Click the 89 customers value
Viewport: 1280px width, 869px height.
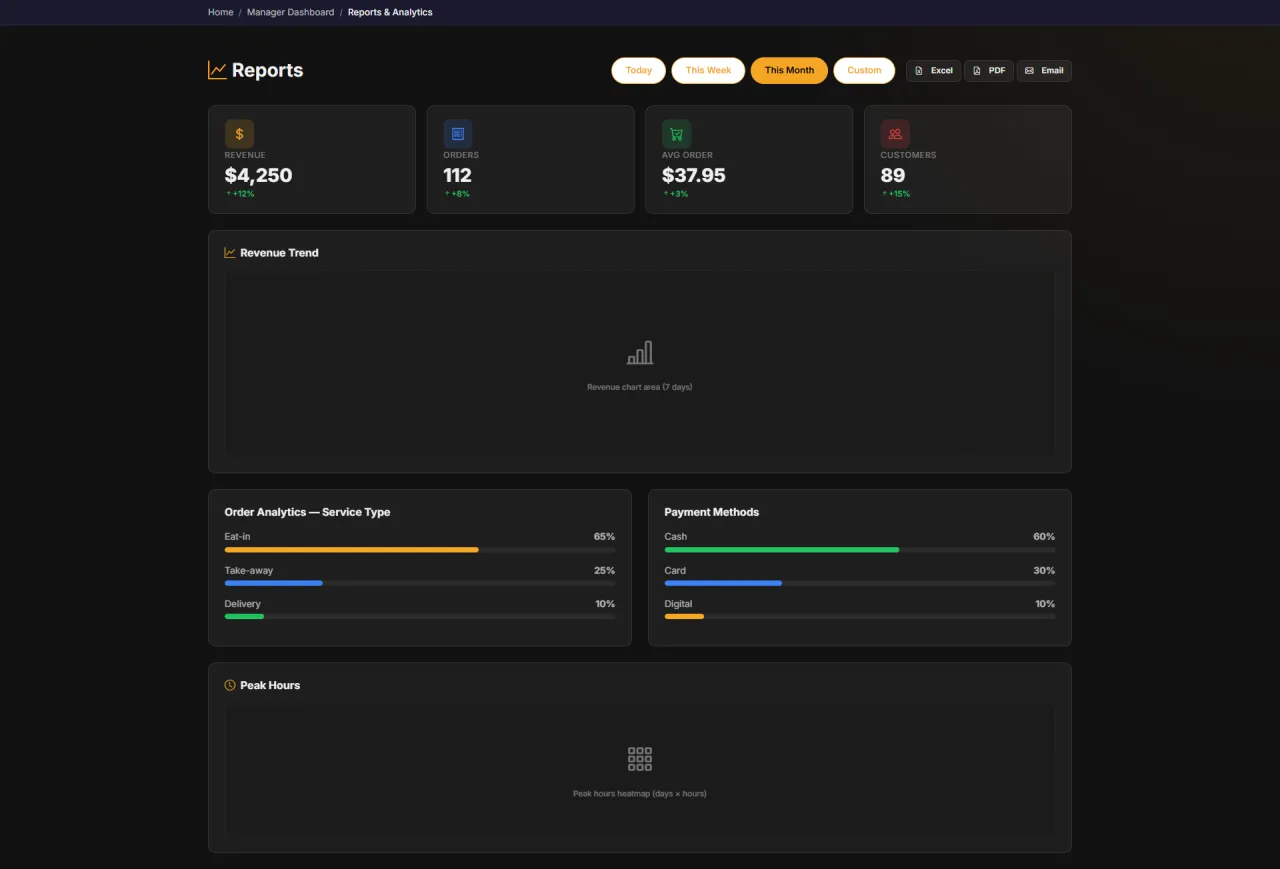pos(893,175)
